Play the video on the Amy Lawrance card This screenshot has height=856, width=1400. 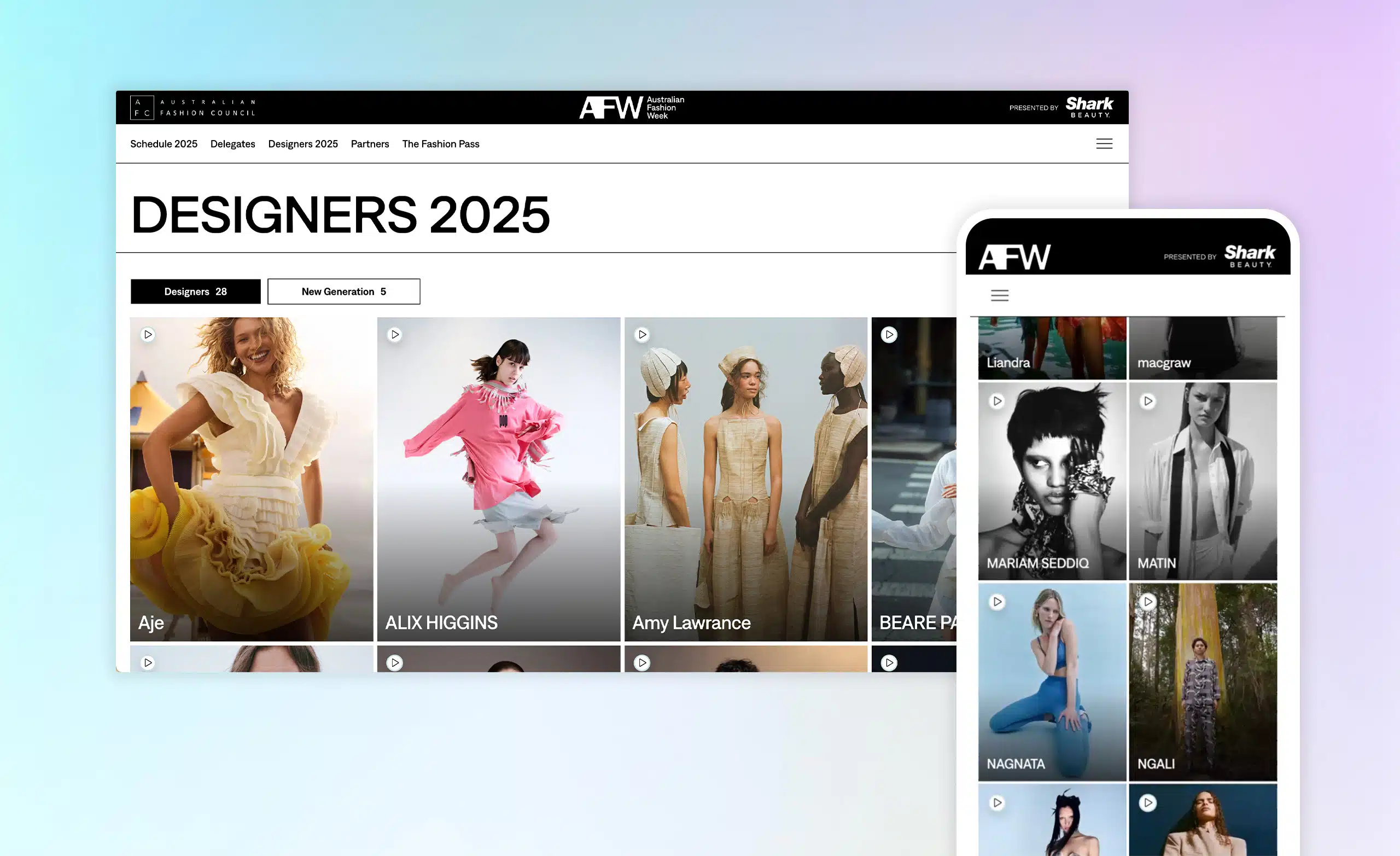[x=642, y=335]
